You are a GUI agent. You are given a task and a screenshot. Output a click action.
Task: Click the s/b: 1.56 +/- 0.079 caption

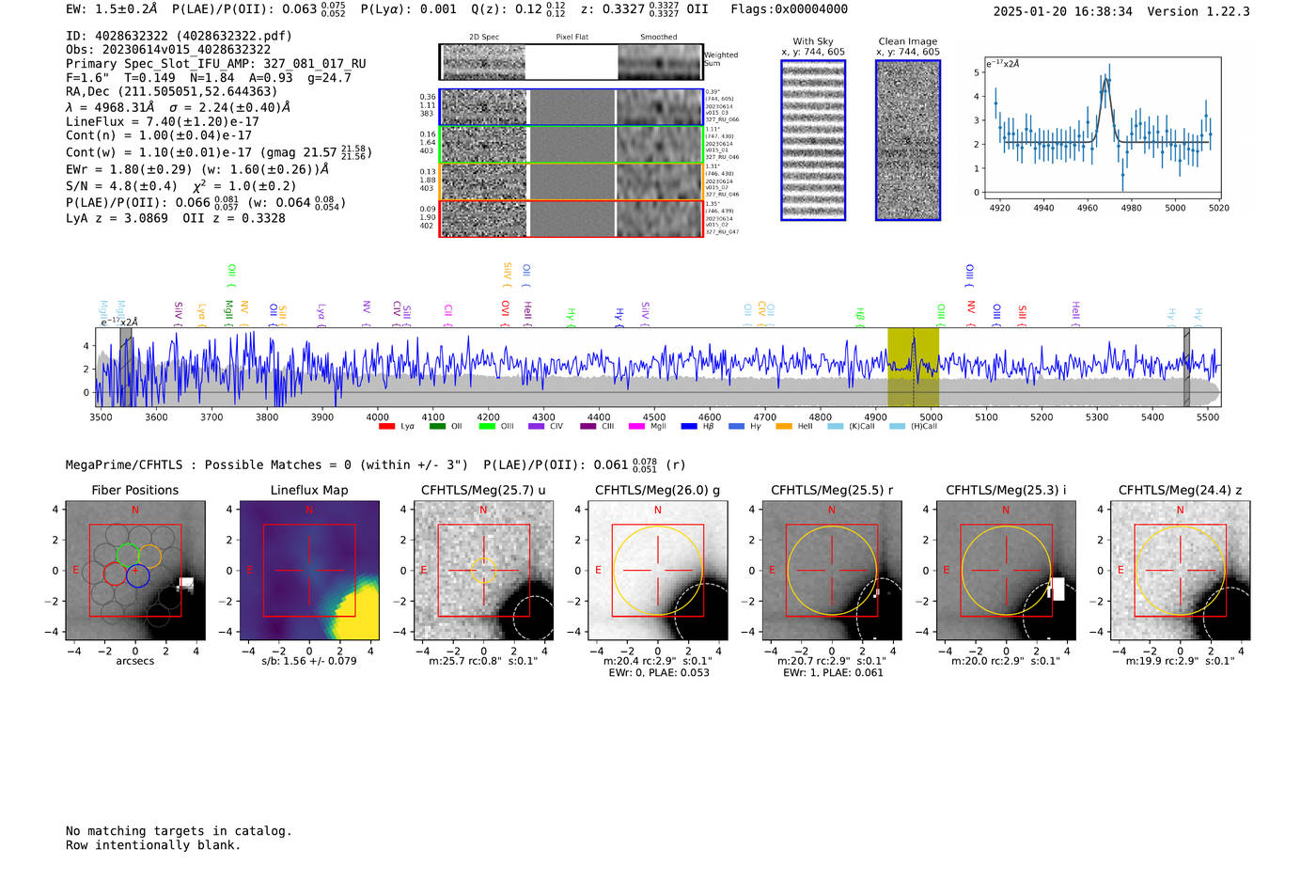tap(309, 661)
